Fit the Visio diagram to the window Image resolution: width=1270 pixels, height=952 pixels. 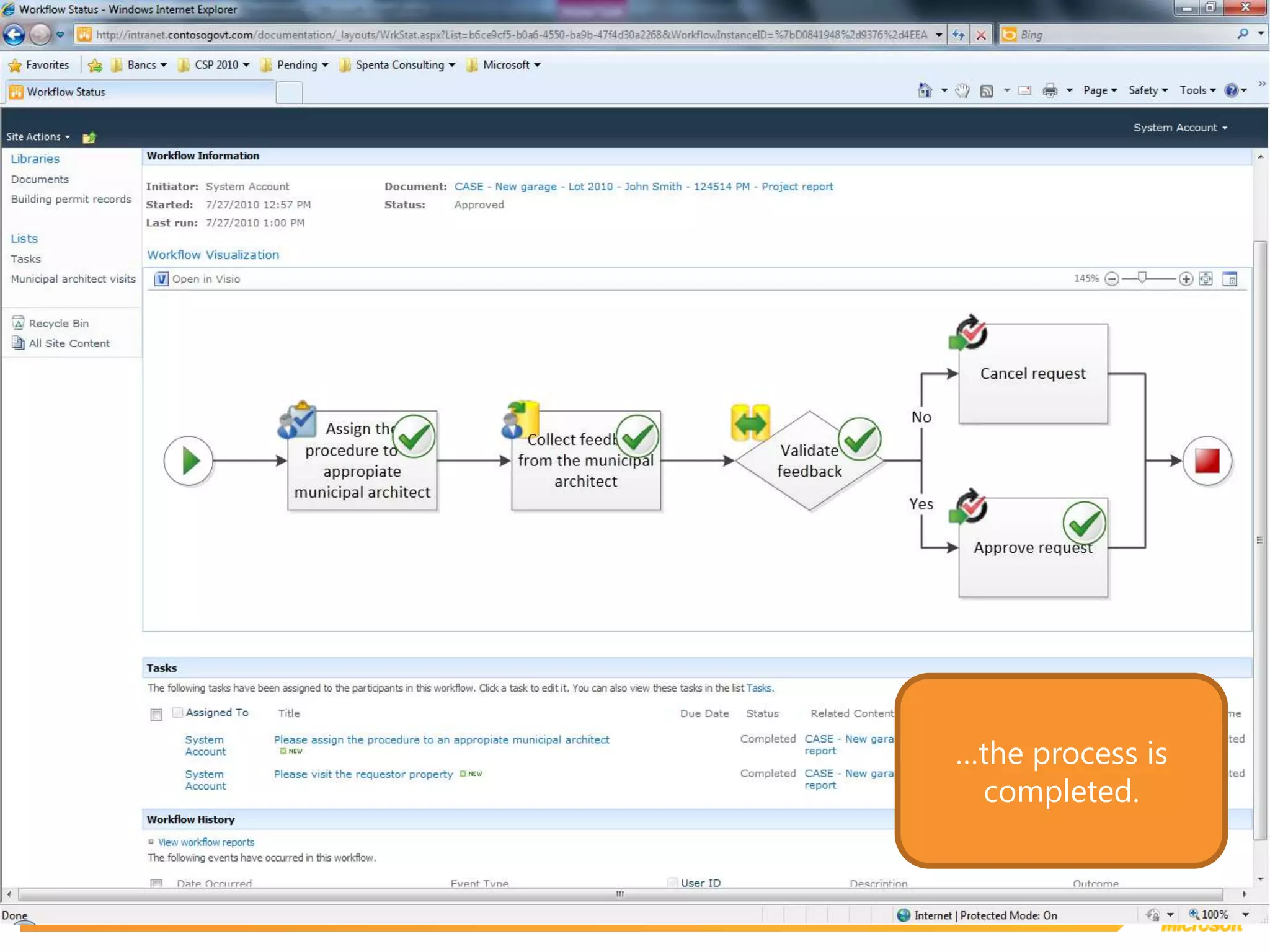point(1206,279)
